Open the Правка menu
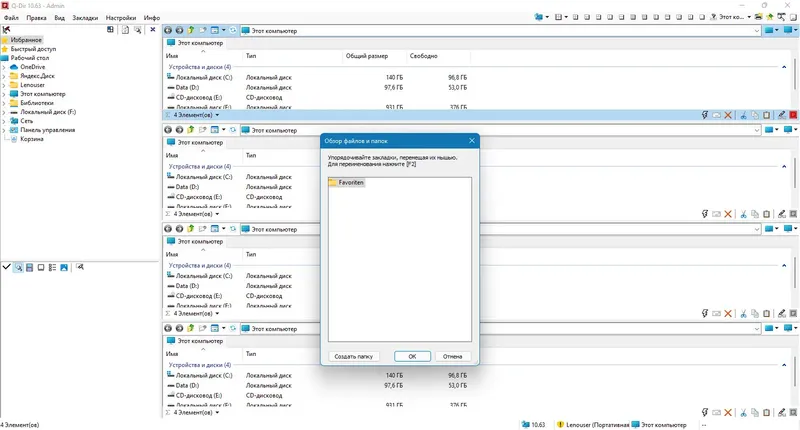 (36, 17)
